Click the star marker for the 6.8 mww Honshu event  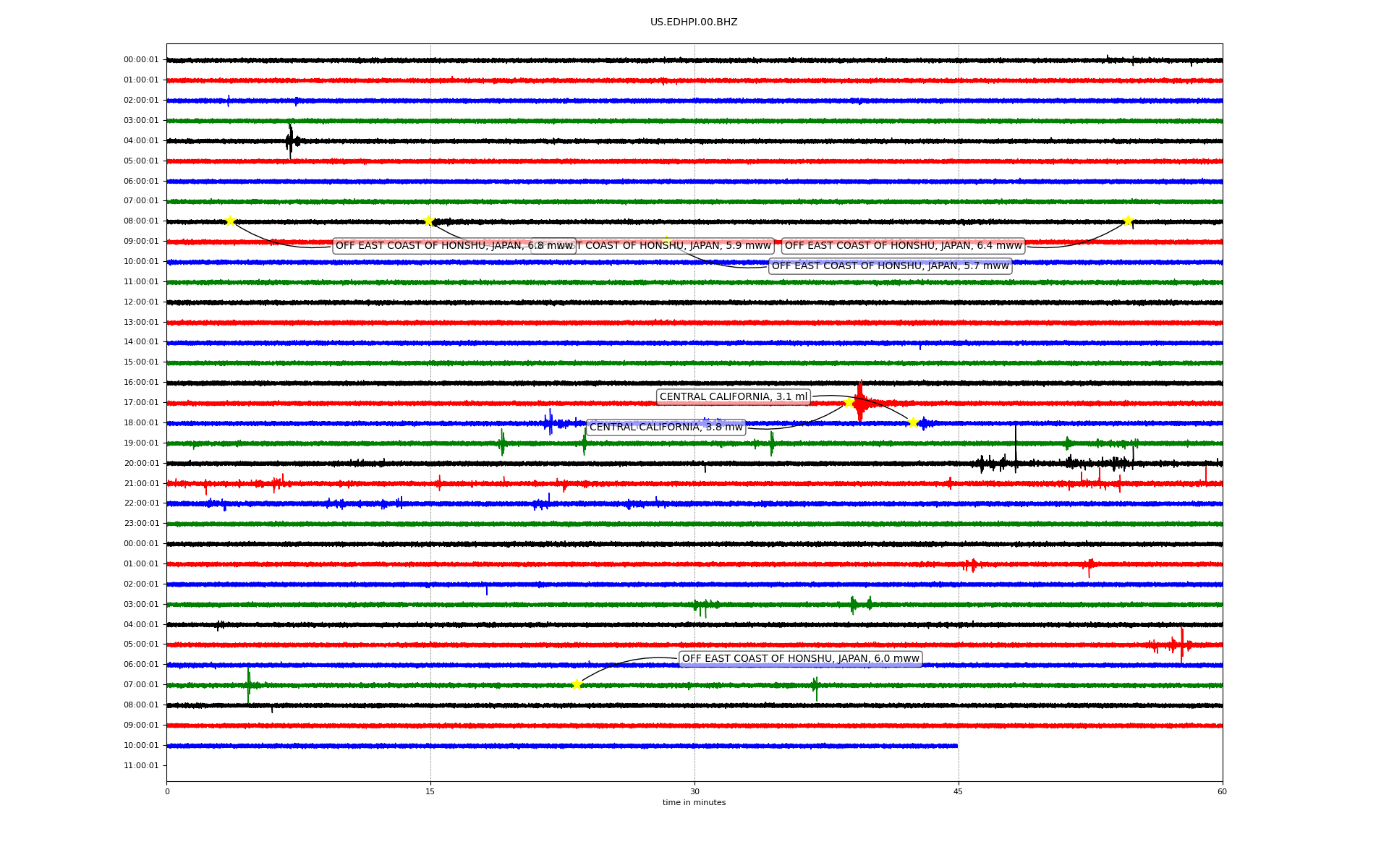[x=230, y=221]
